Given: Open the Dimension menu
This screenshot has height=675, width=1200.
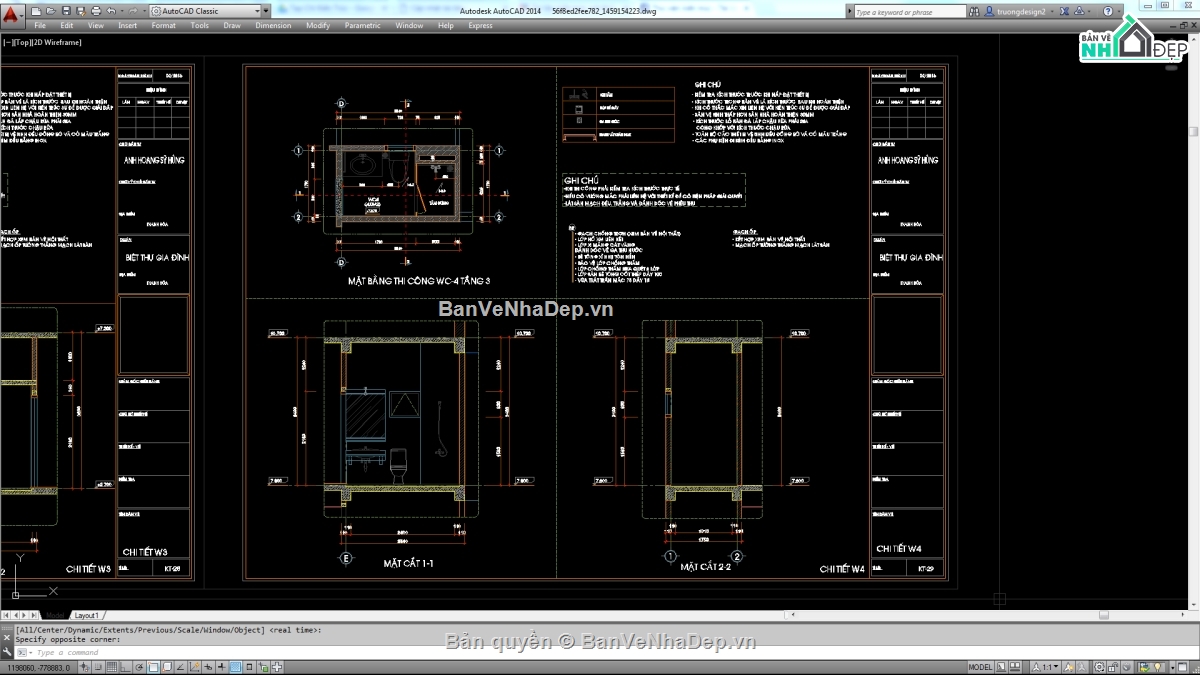Looking at the screenshot, I should pyautogui.click(x=273, y=25).
